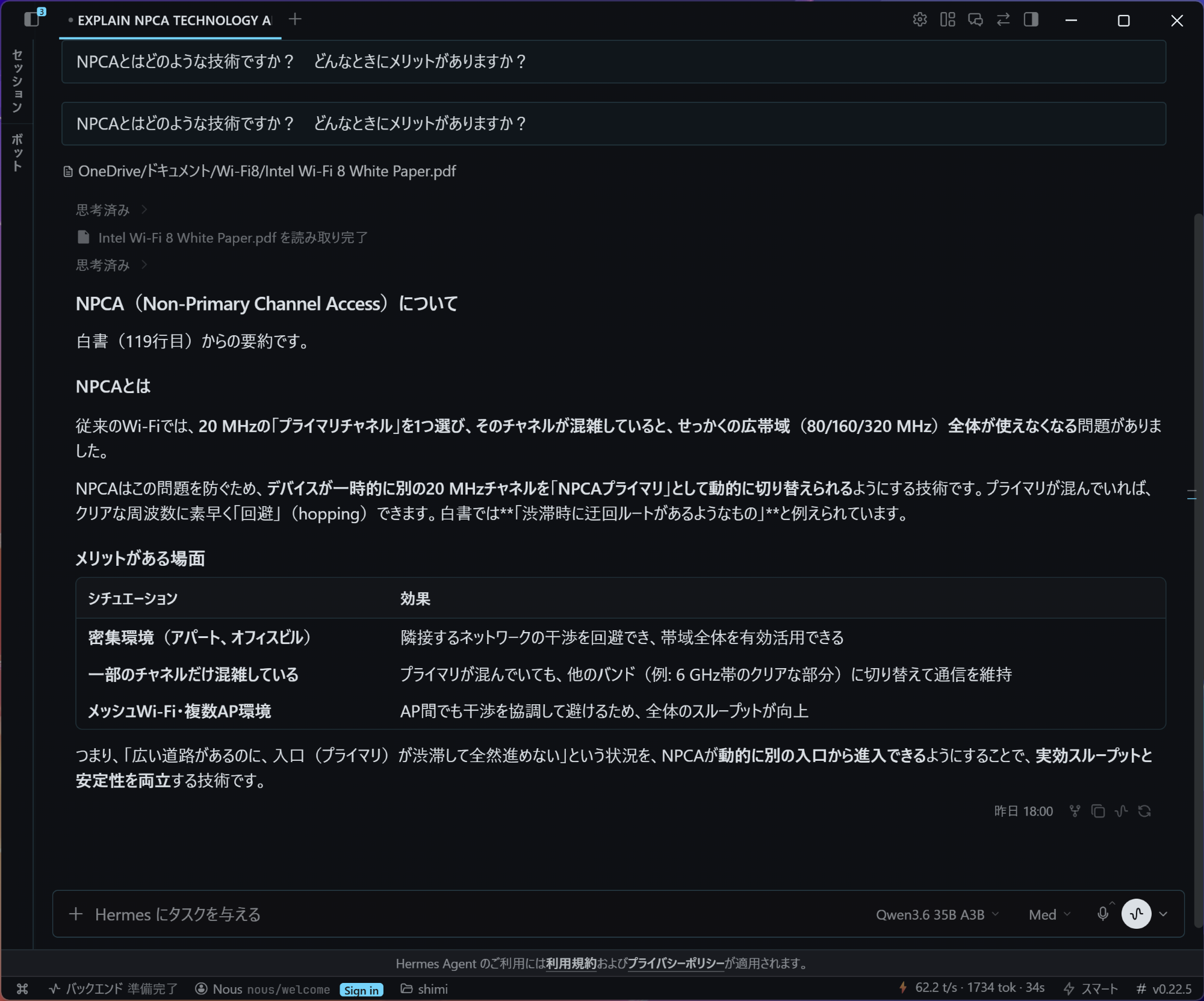Open the Qwen3.6 35B A3B model dropdown
This screenshot has width=1204, height=1001.
[937, 914]
